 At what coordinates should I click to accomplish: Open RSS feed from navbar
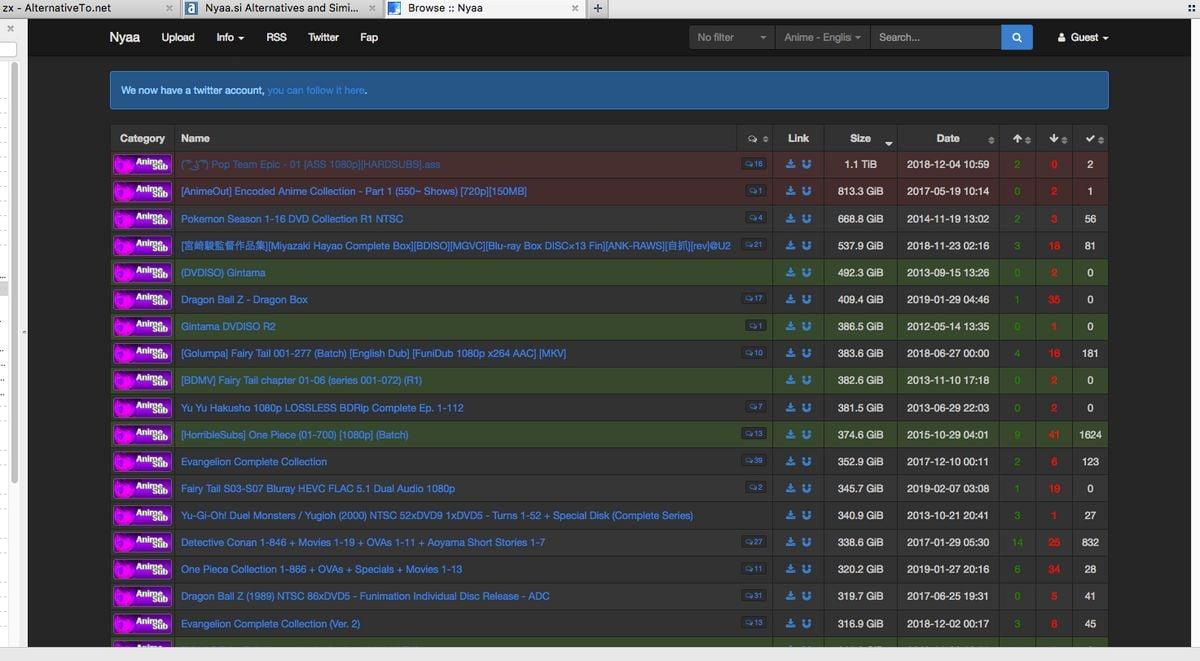276,37
